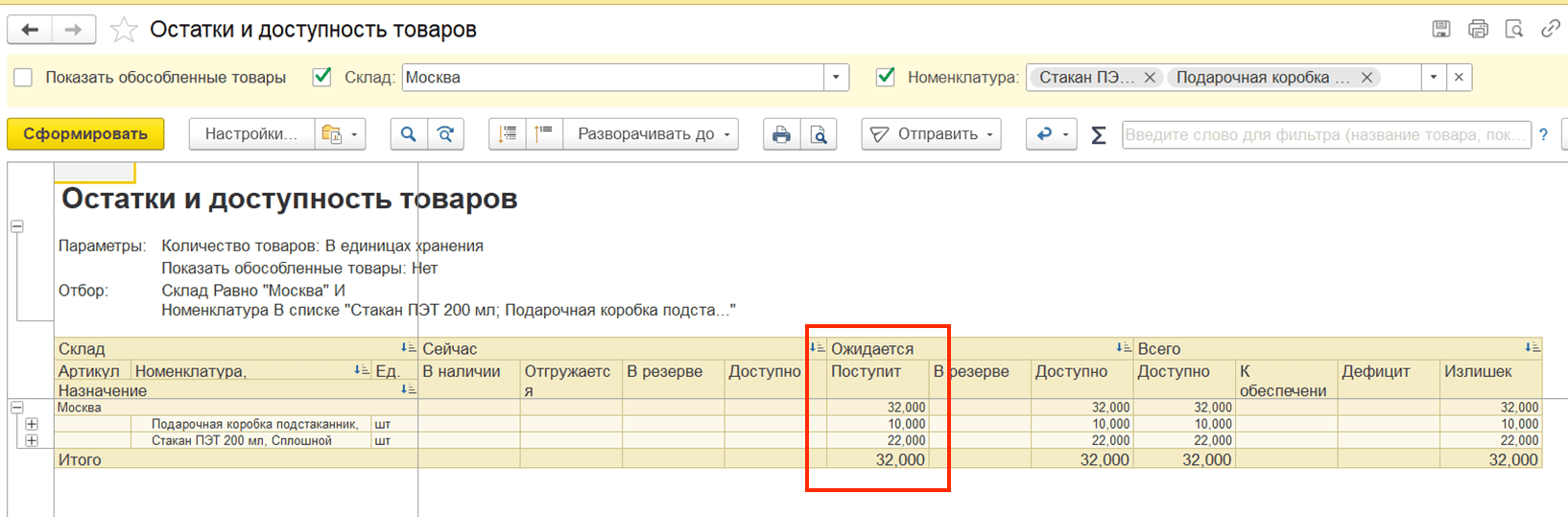The image size is (1568, 517).
Task: Open report variants dropdown next to Настройки
Action: tap(341, 134)
